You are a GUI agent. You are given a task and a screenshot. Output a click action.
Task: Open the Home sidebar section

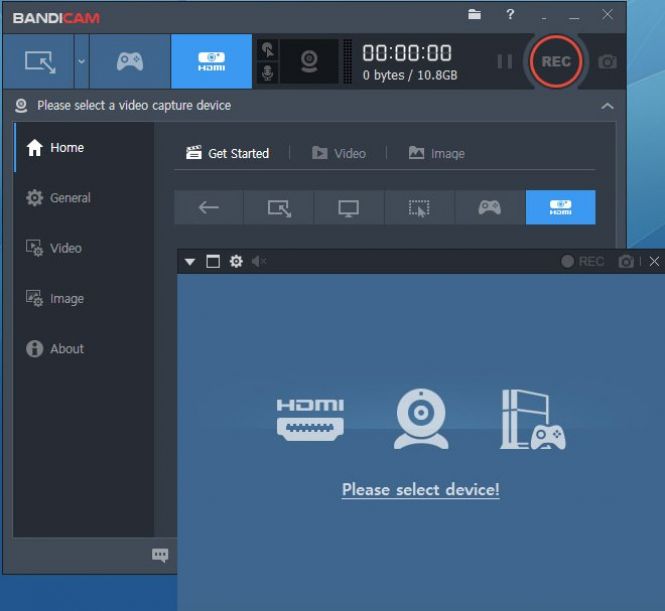click(84, 148)
